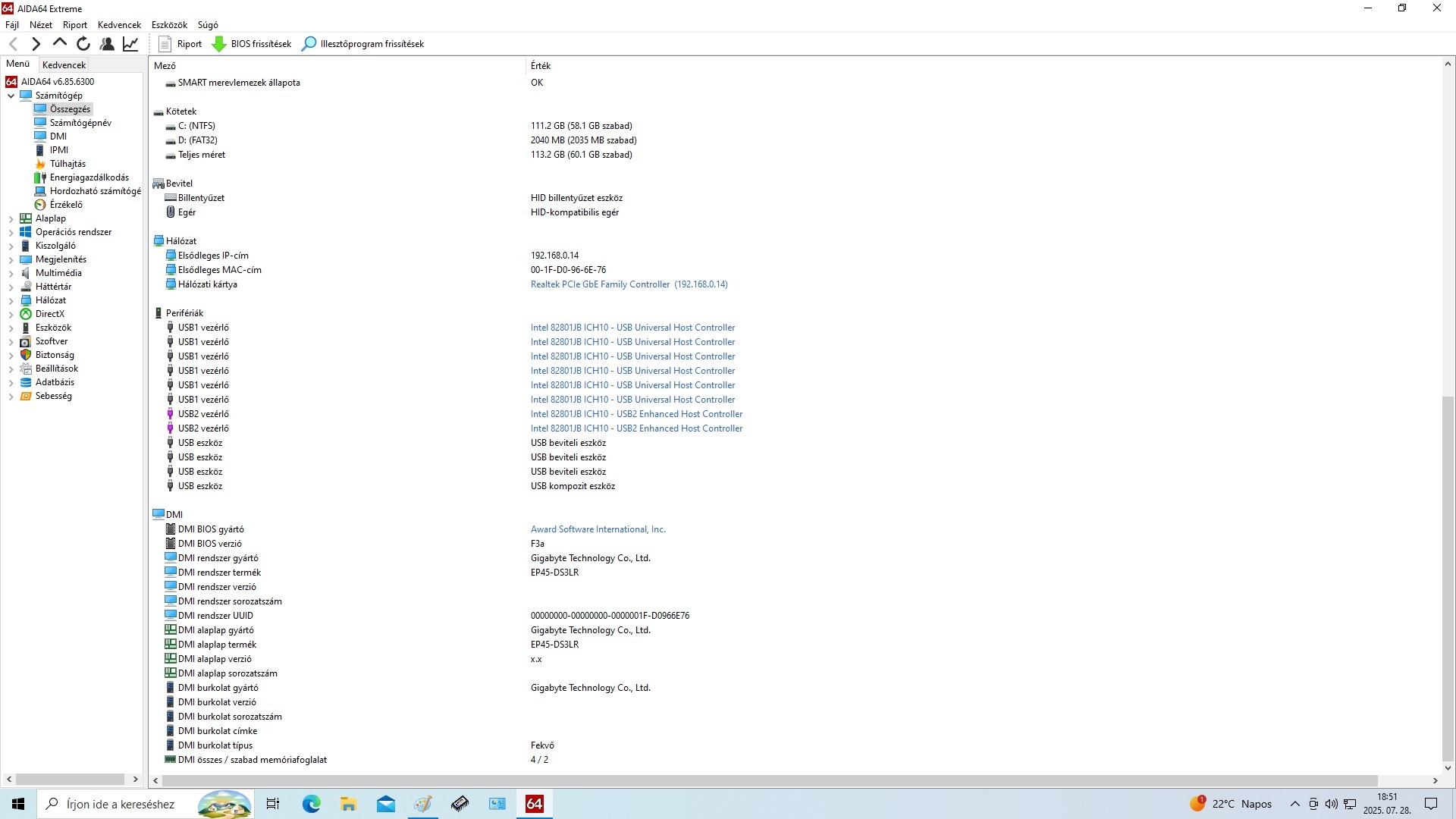The image size is (1456, 819).
Task: Expand the Alaplap tree node
Action: (11, 218)
